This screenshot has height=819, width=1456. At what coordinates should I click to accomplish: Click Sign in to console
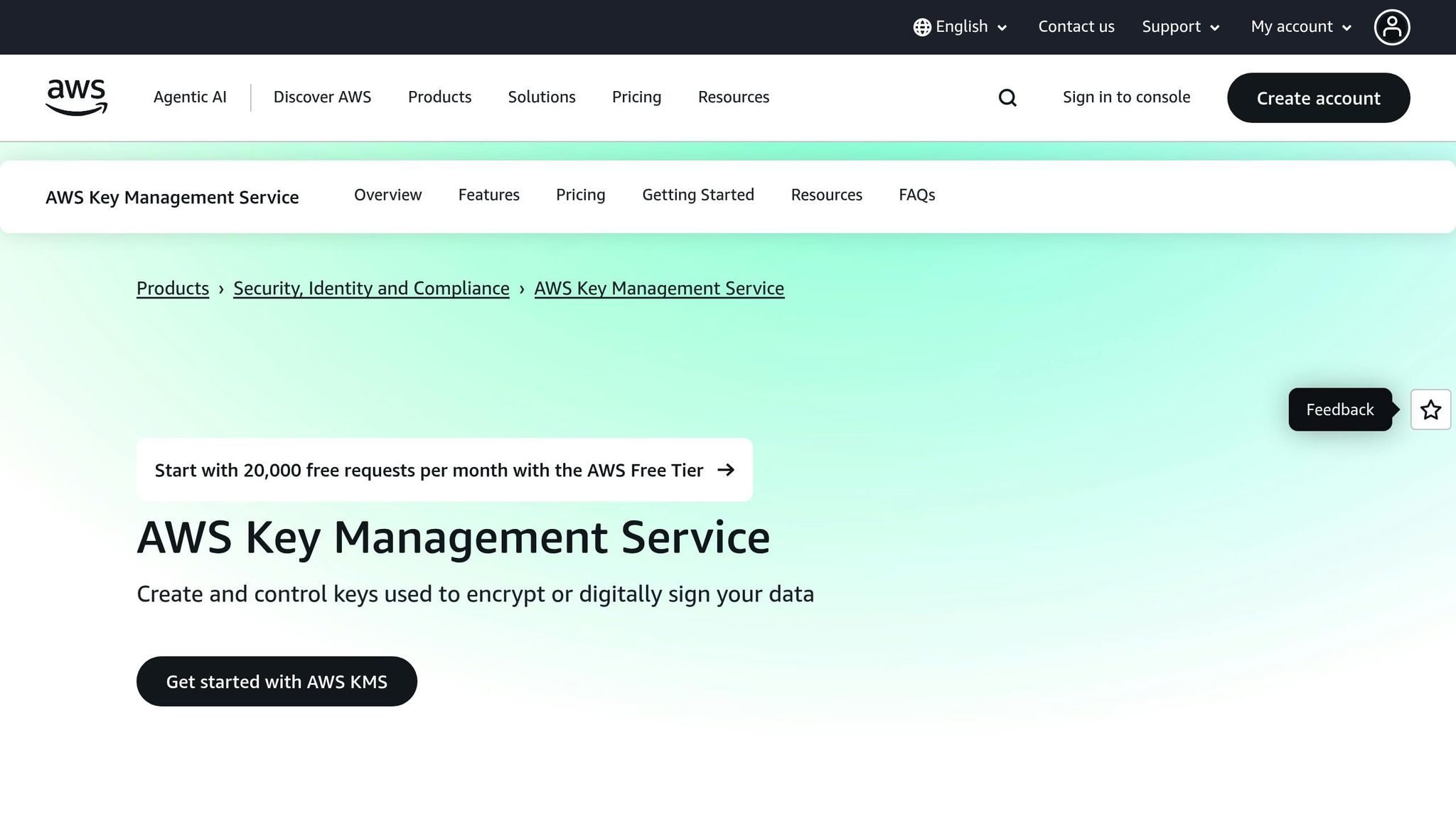tap(1126, 97)
